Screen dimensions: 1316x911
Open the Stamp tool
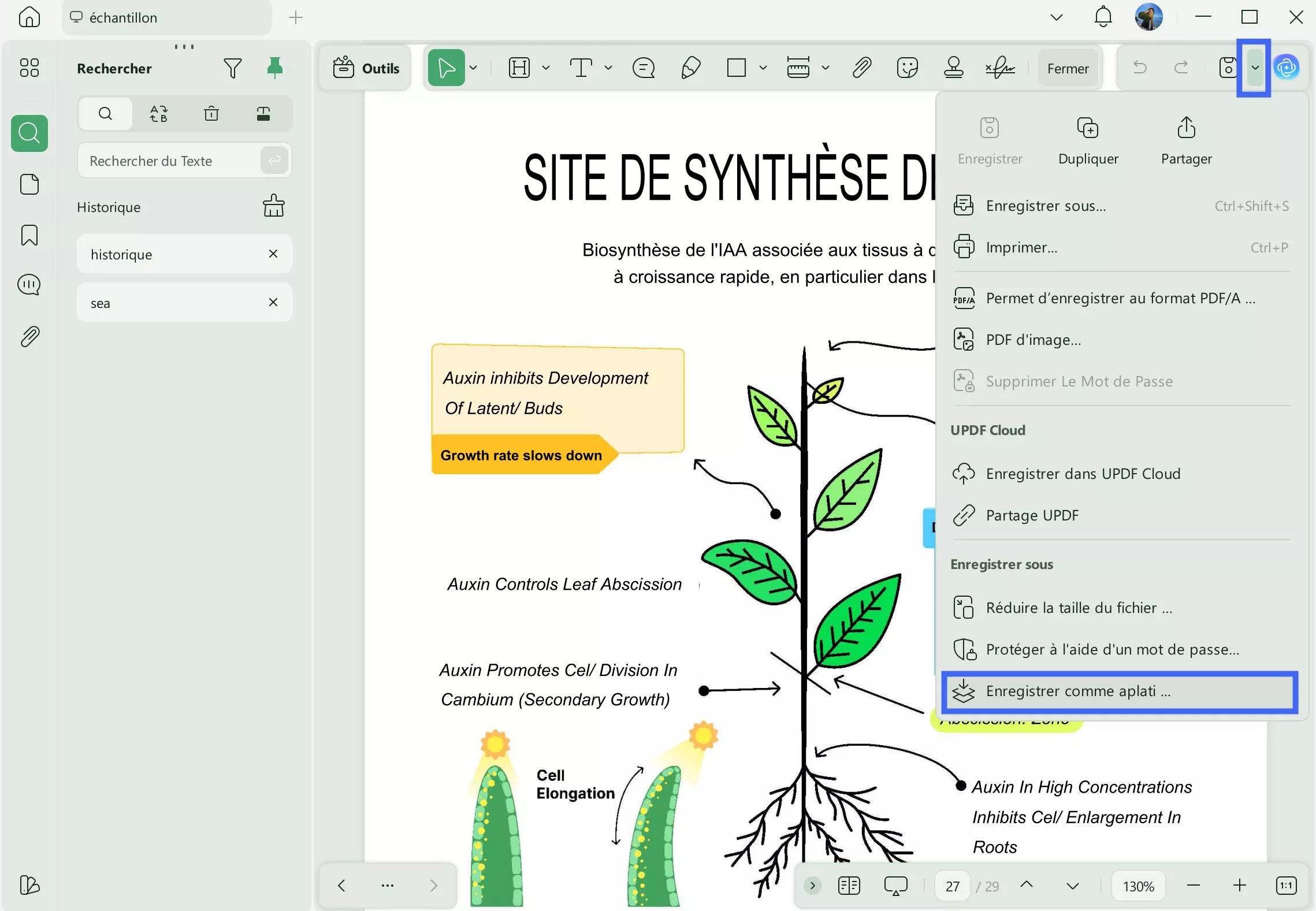[x=953, y=68]
